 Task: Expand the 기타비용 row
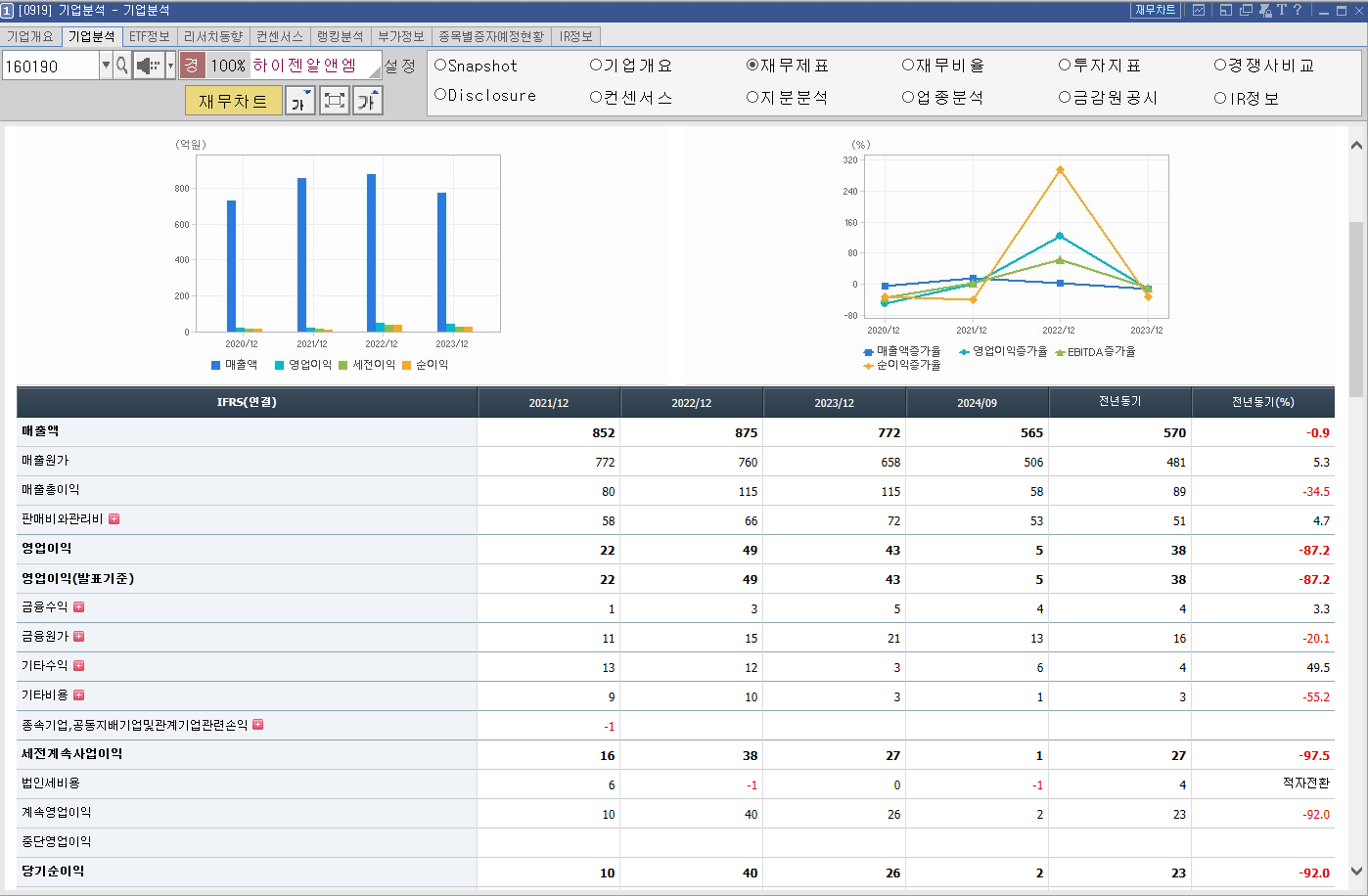pyautogui.click(x=79, y=695)
